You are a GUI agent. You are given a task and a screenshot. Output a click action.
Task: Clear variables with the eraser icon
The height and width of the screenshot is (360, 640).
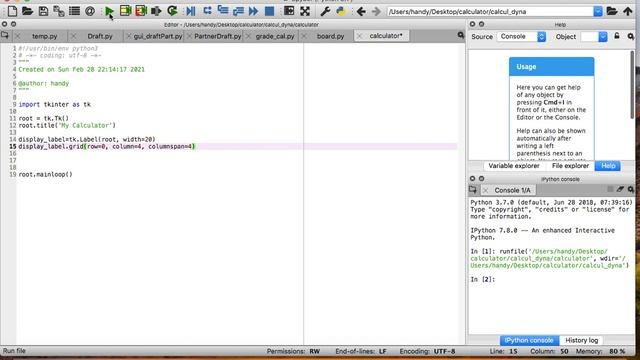point(620,189)
